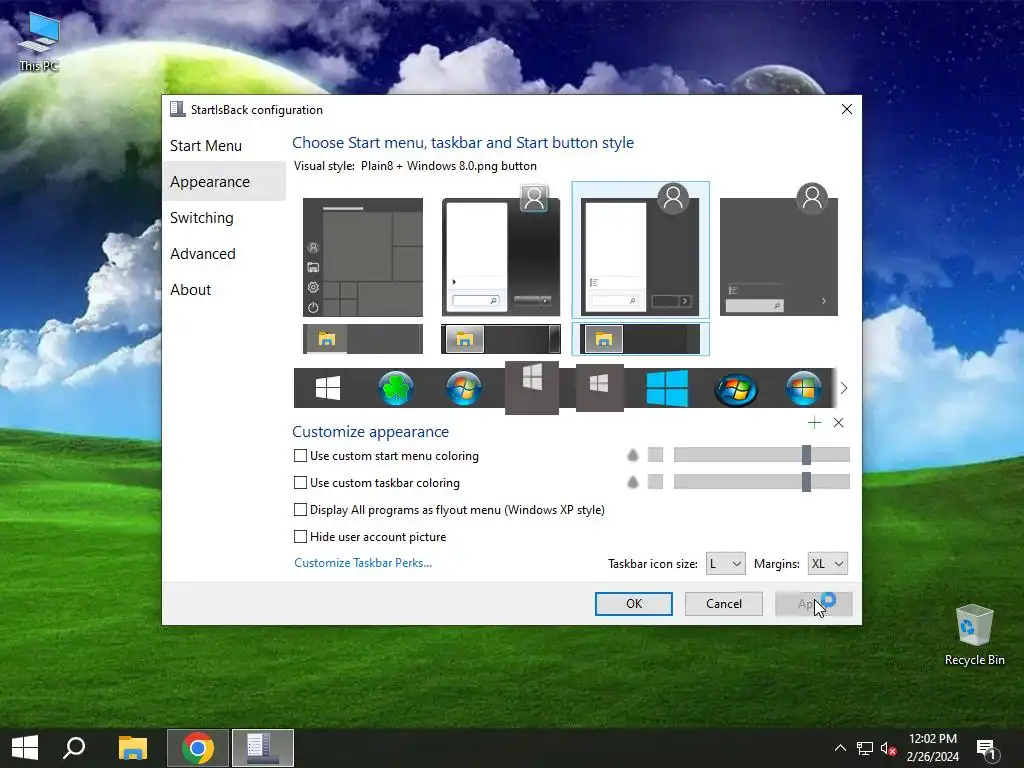Choose the cyan Windows 8 logo start button

[x=667, y=388]
